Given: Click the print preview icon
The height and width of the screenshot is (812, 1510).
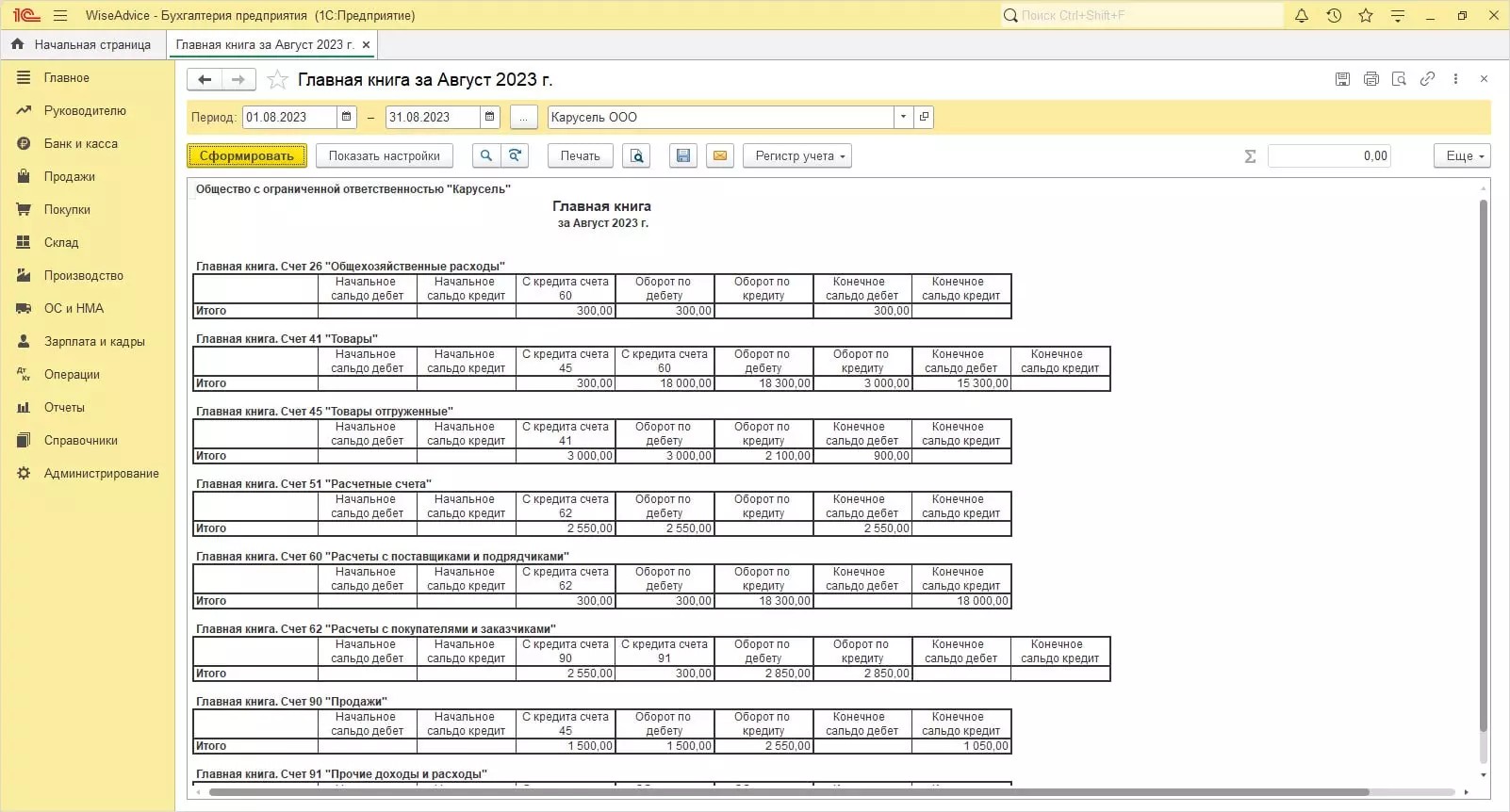Looking at the screenshot, I should 636,156.
